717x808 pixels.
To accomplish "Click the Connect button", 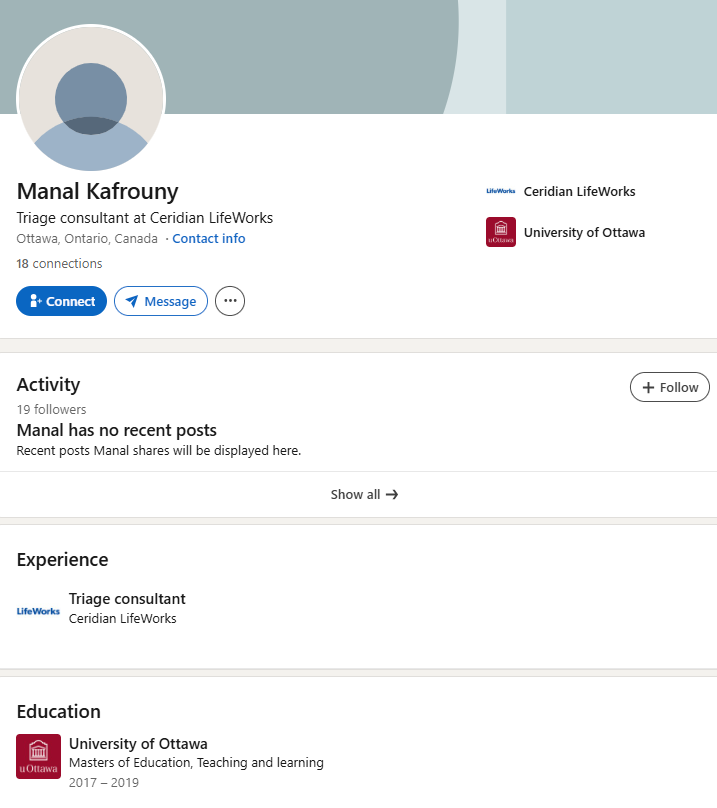I will [61, 301].
